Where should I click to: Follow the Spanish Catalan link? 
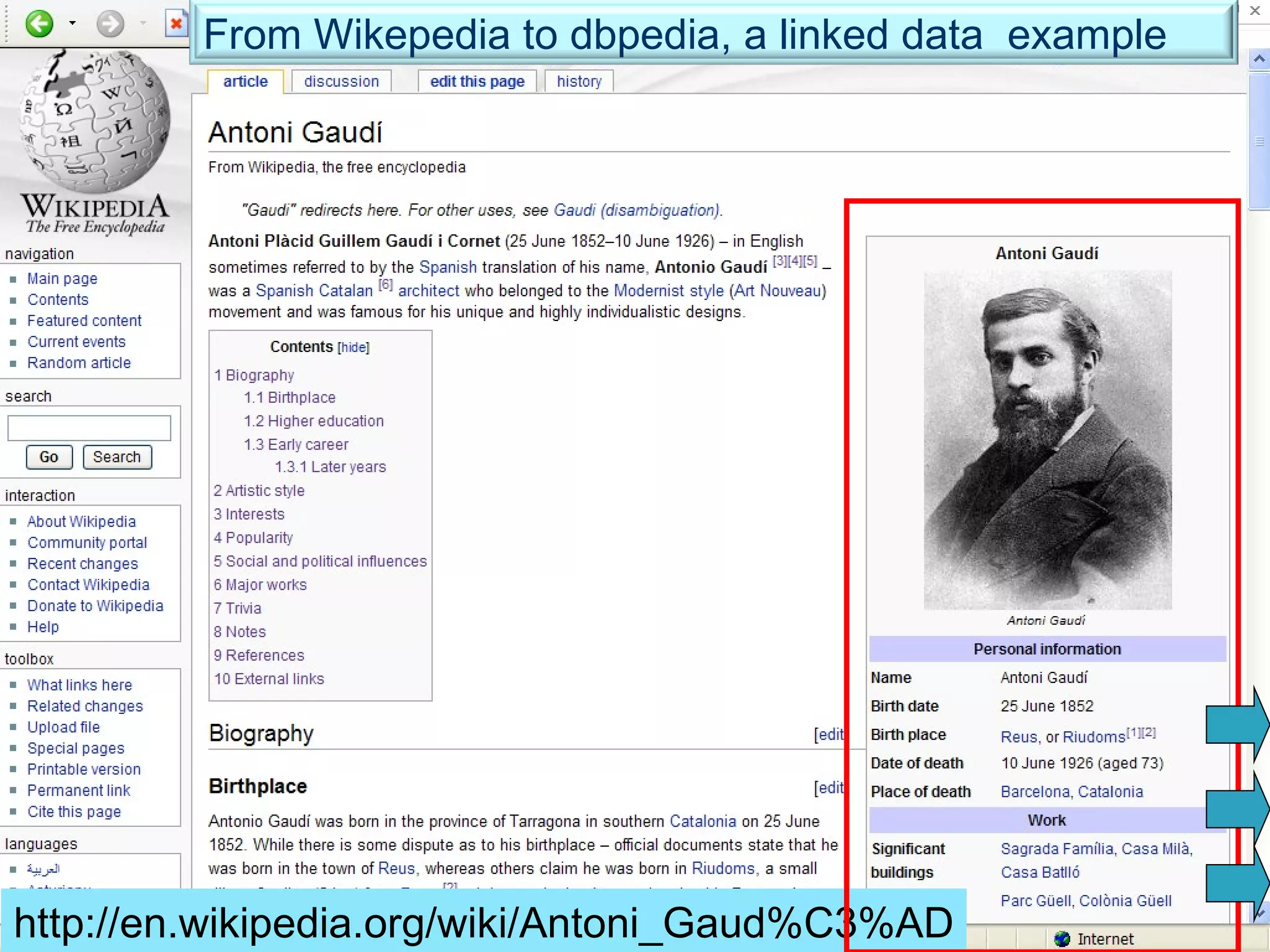click(314, 291)
